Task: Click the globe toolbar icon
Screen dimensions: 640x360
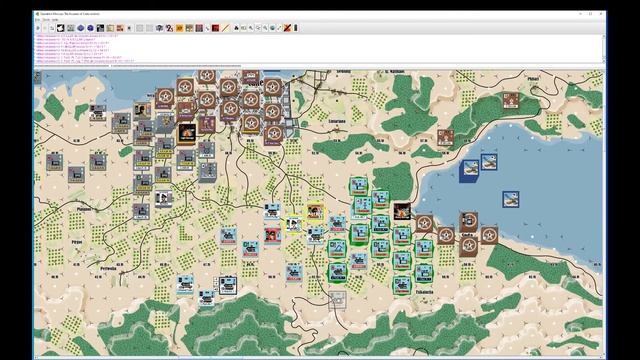Action: click(272, 28)
